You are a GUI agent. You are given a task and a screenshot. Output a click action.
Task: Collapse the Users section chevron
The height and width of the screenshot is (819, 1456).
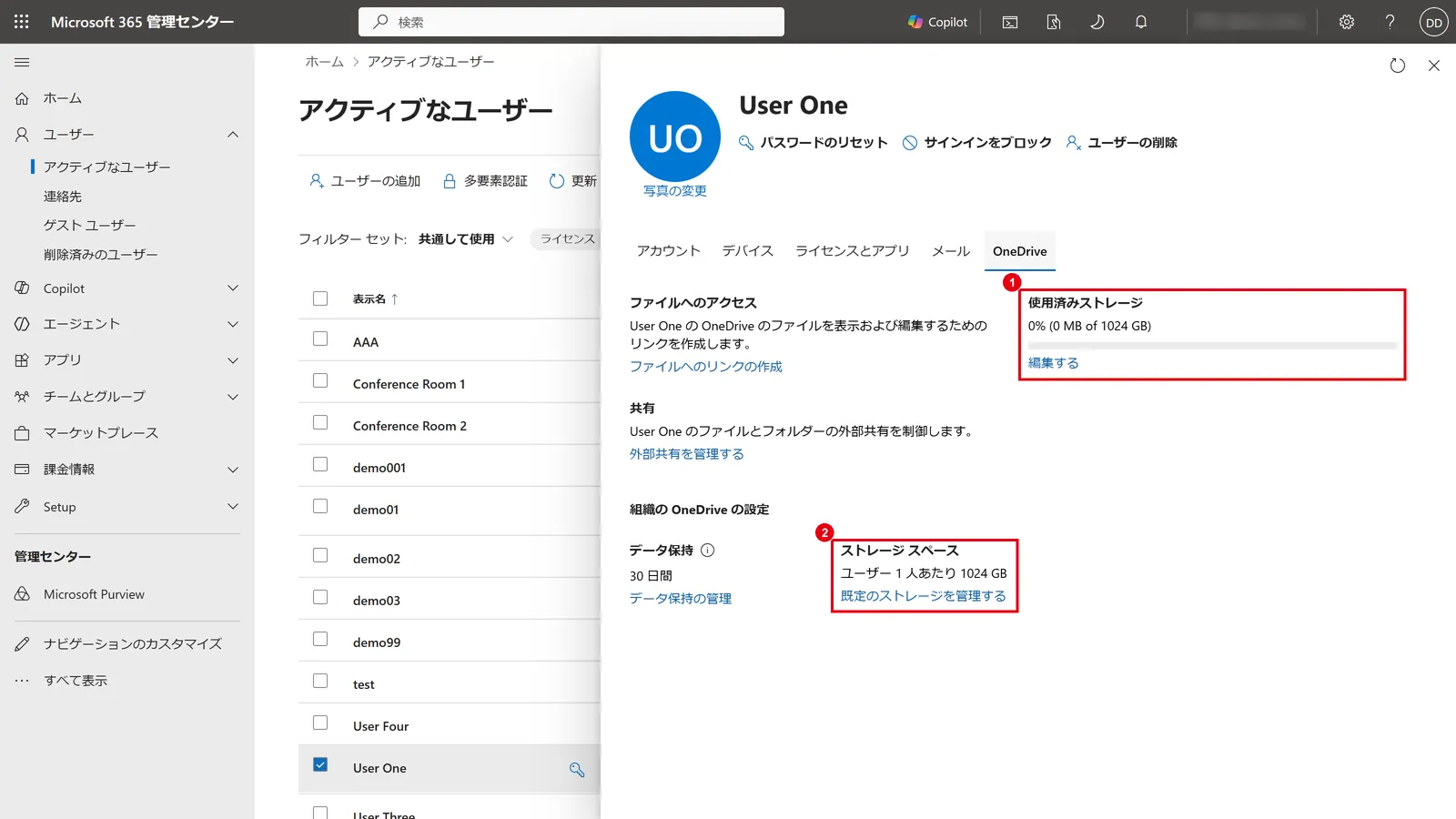coord(233,135)
